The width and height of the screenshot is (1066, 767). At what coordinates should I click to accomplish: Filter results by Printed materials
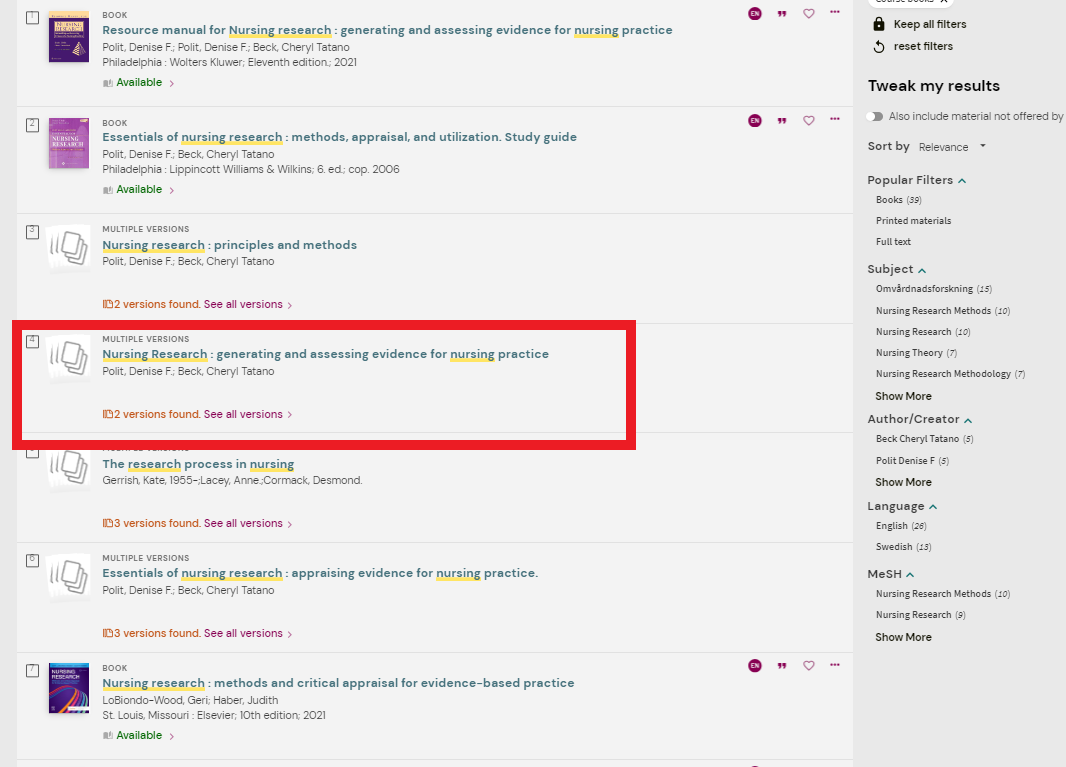coord(913,220)
